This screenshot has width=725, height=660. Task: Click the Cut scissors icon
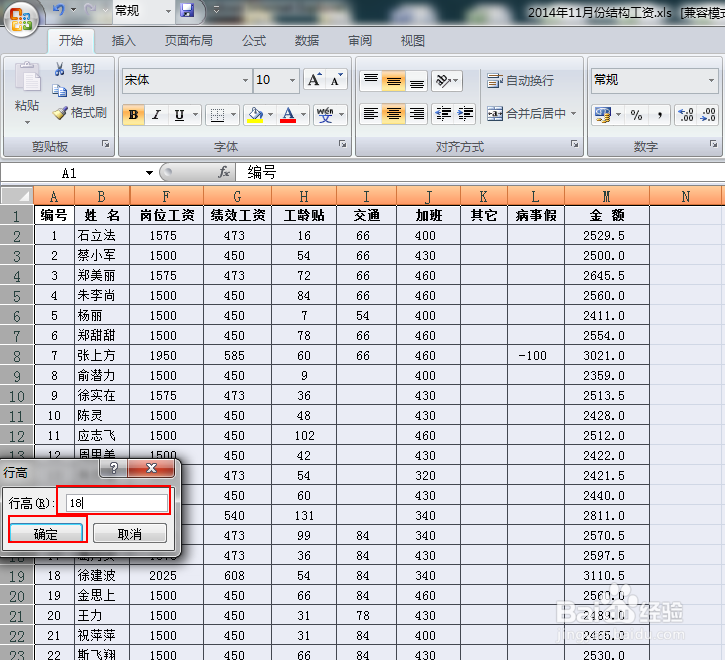coord(60,69)
